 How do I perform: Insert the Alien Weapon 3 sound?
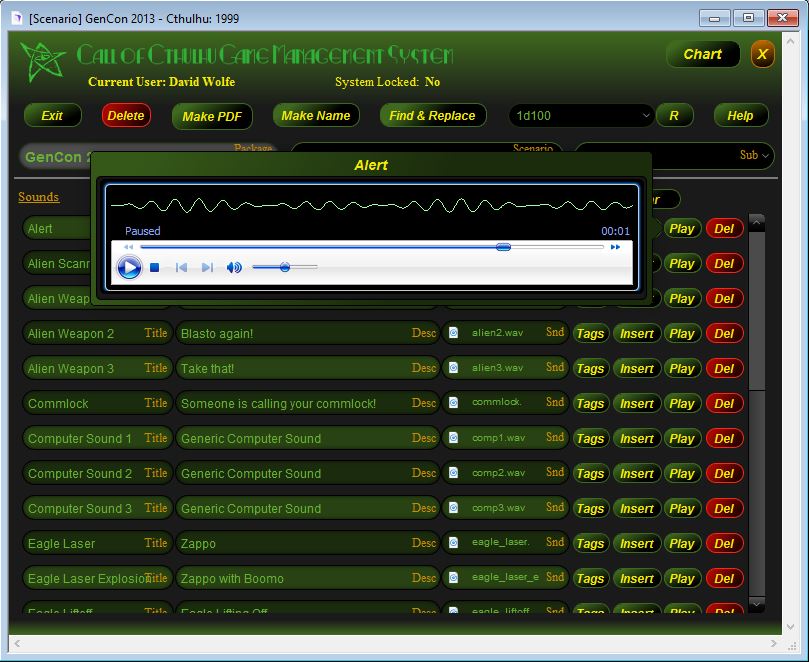637,368
